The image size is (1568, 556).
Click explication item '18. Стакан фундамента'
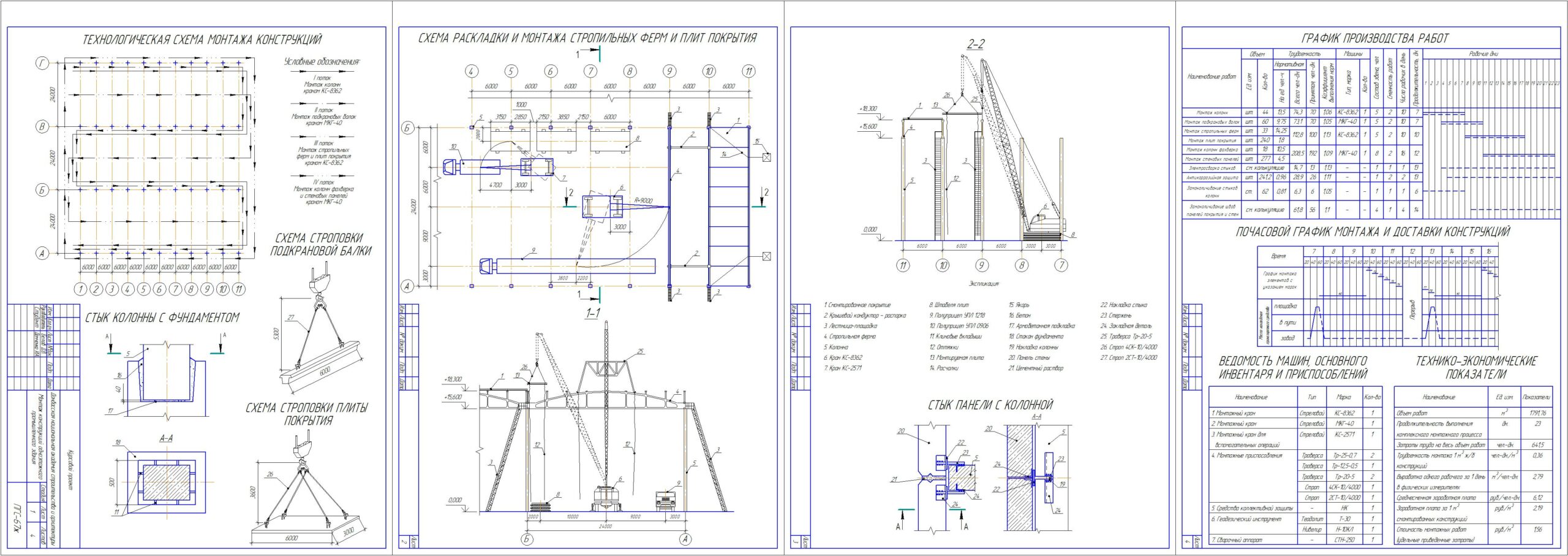[x=1036, y=337]
